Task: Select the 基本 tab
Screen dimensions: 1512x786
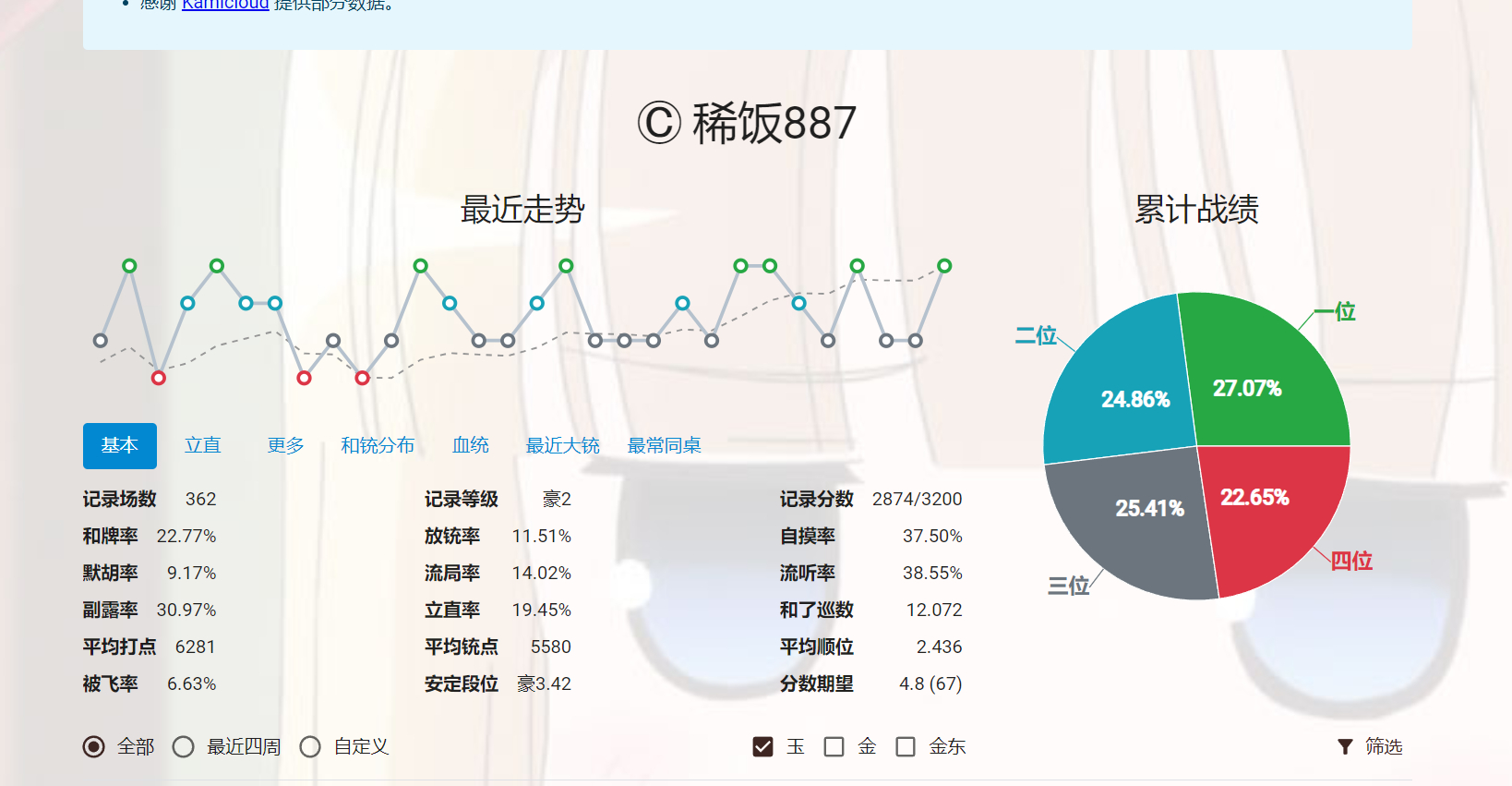Action: [120, 446]
